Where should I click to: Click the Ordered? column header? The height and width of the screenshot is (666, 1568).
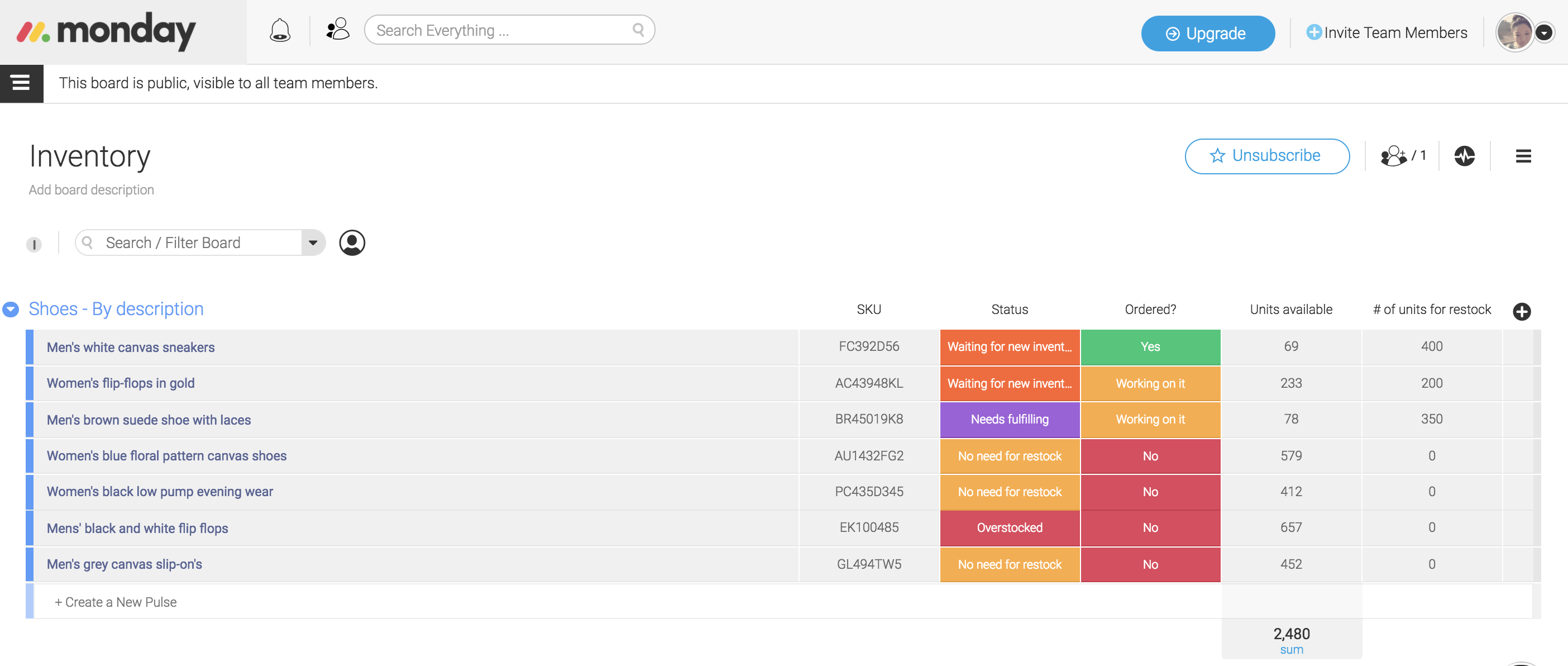pos(1150,310)
